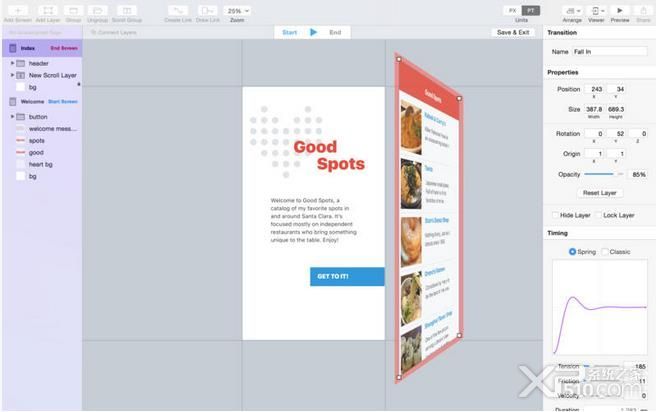656x412 pixels.
Task: Click the New Scroll Layer icon
Action: tap(20, 75)
